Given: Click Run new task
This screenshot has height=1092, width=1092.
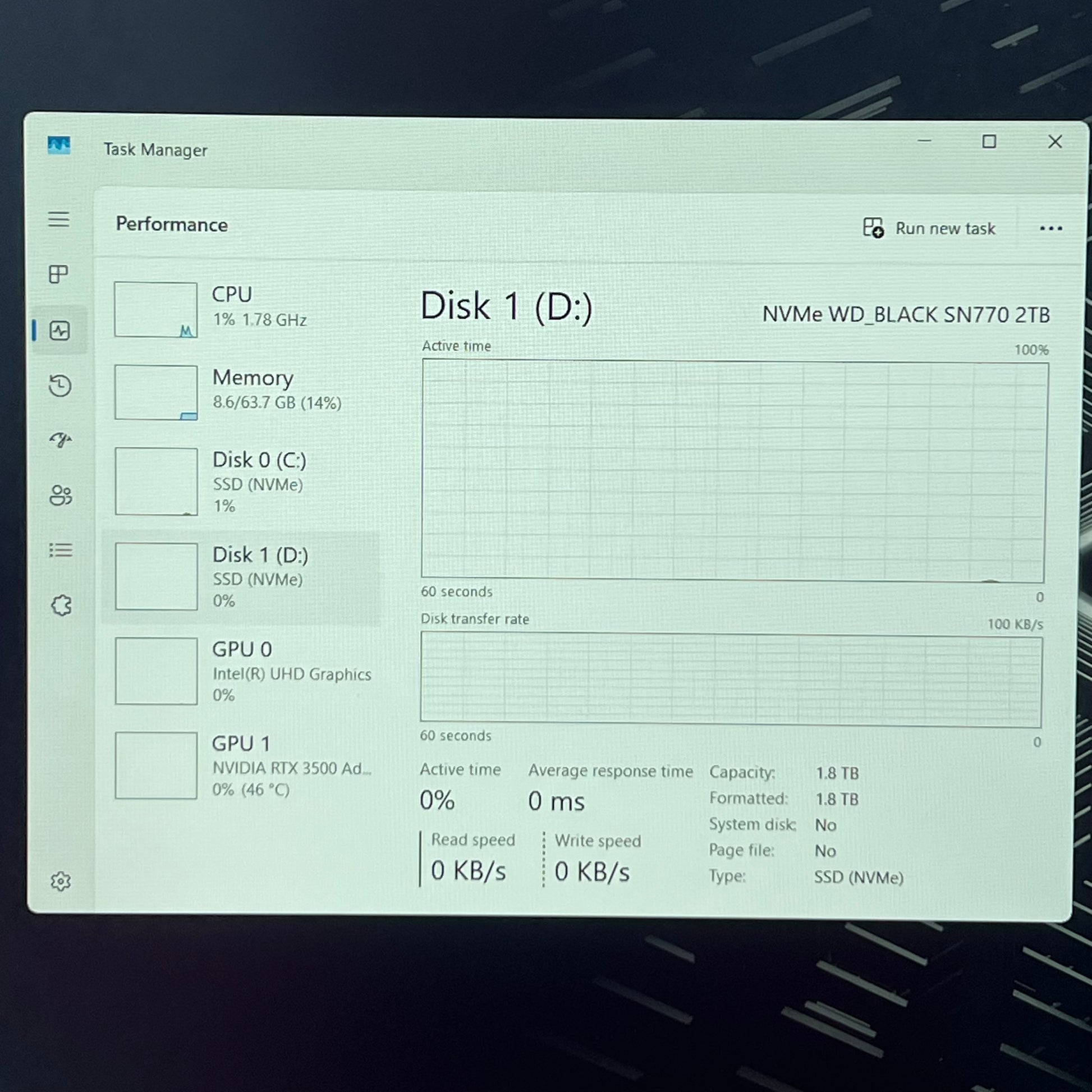Looking at the screenshot, I should click(929, 228).
